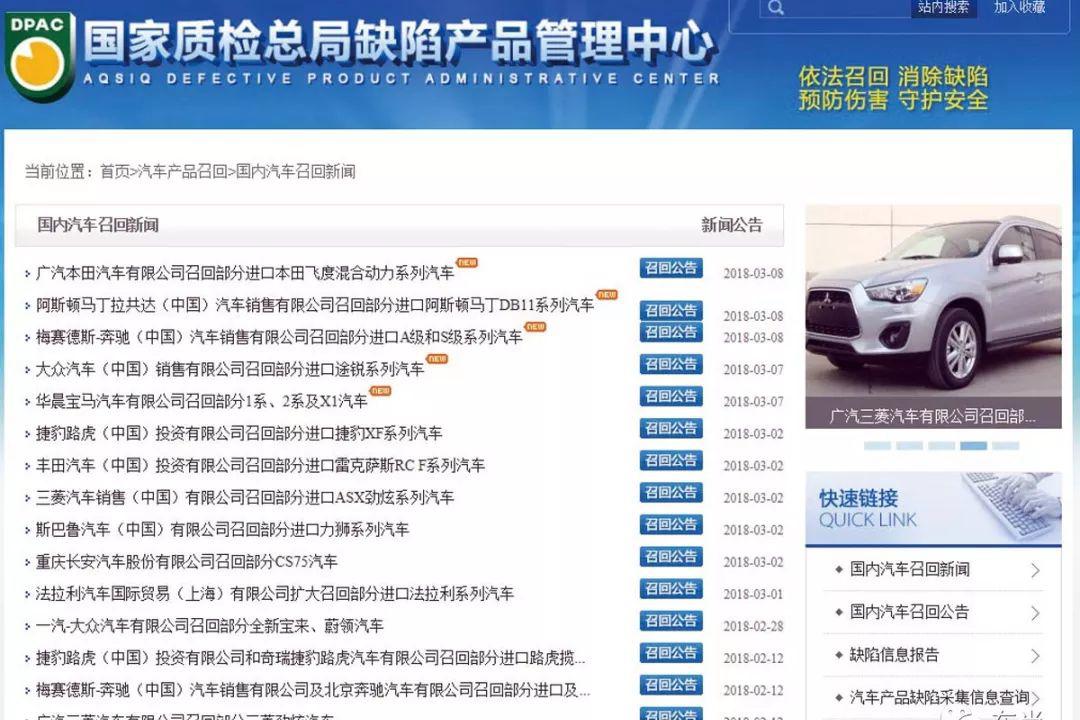Open quick link 汽车产品缺陷采集信息查询
The width and height of the screenshot is (1080, 720).
click(939, 697)
